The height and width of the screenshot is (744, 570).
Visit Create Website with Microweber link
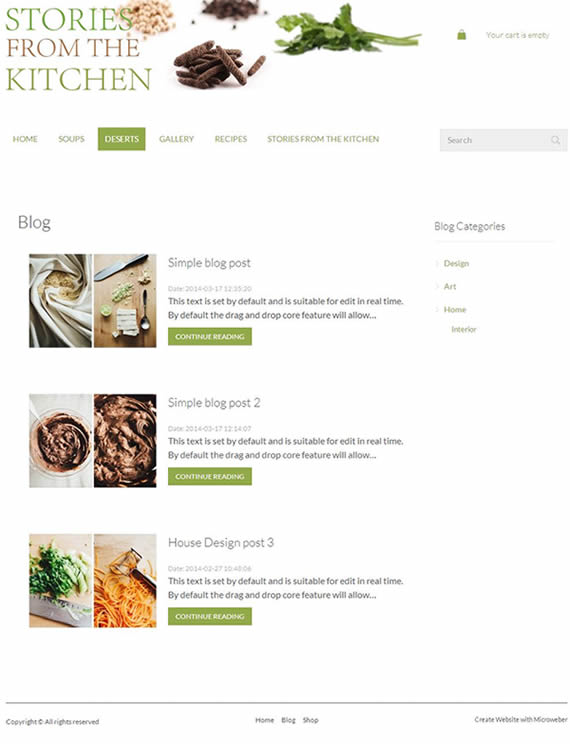(x=521, y=719)
